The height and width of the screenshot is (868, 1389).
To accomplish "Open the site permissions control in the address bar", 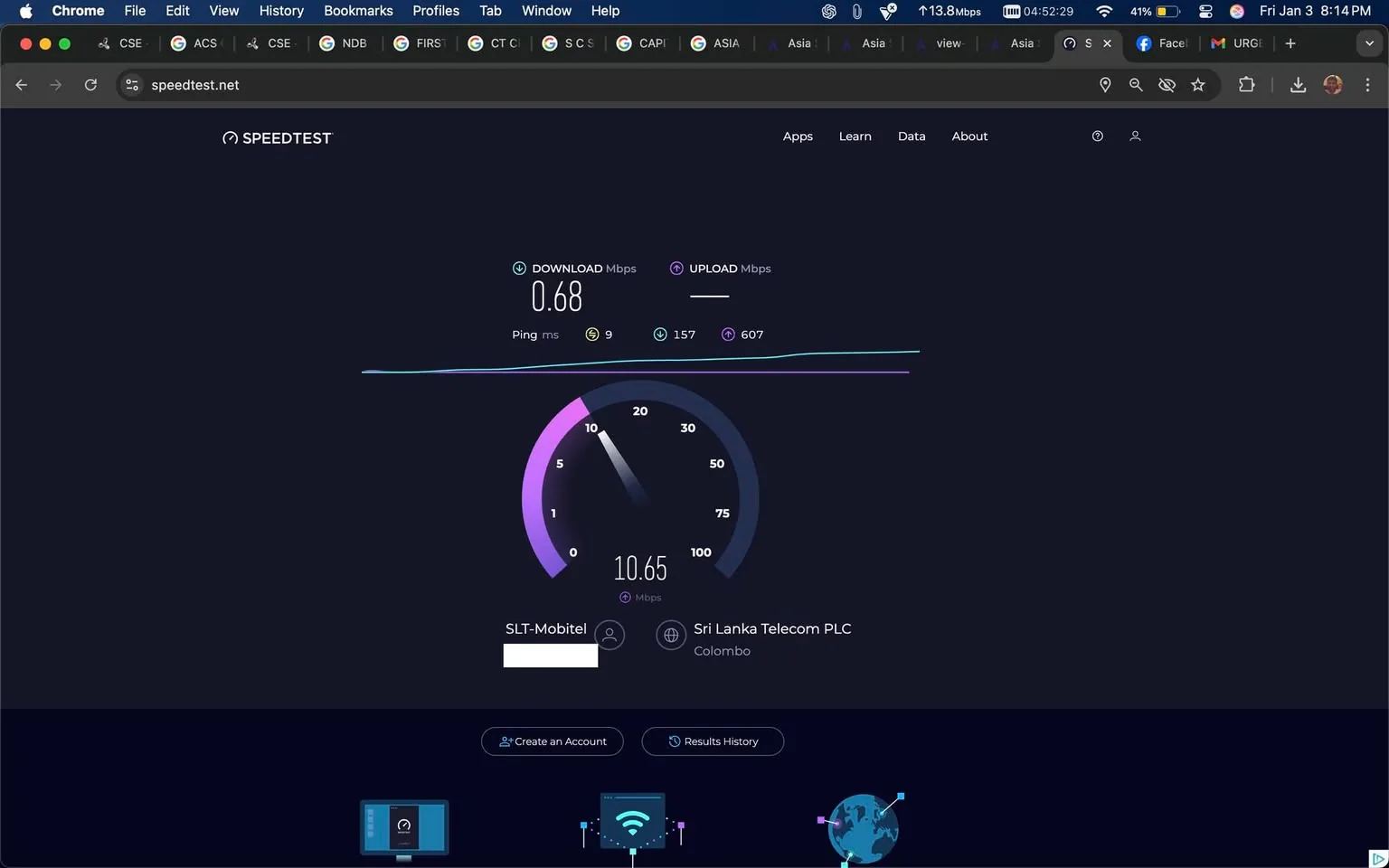I will 132,84.
